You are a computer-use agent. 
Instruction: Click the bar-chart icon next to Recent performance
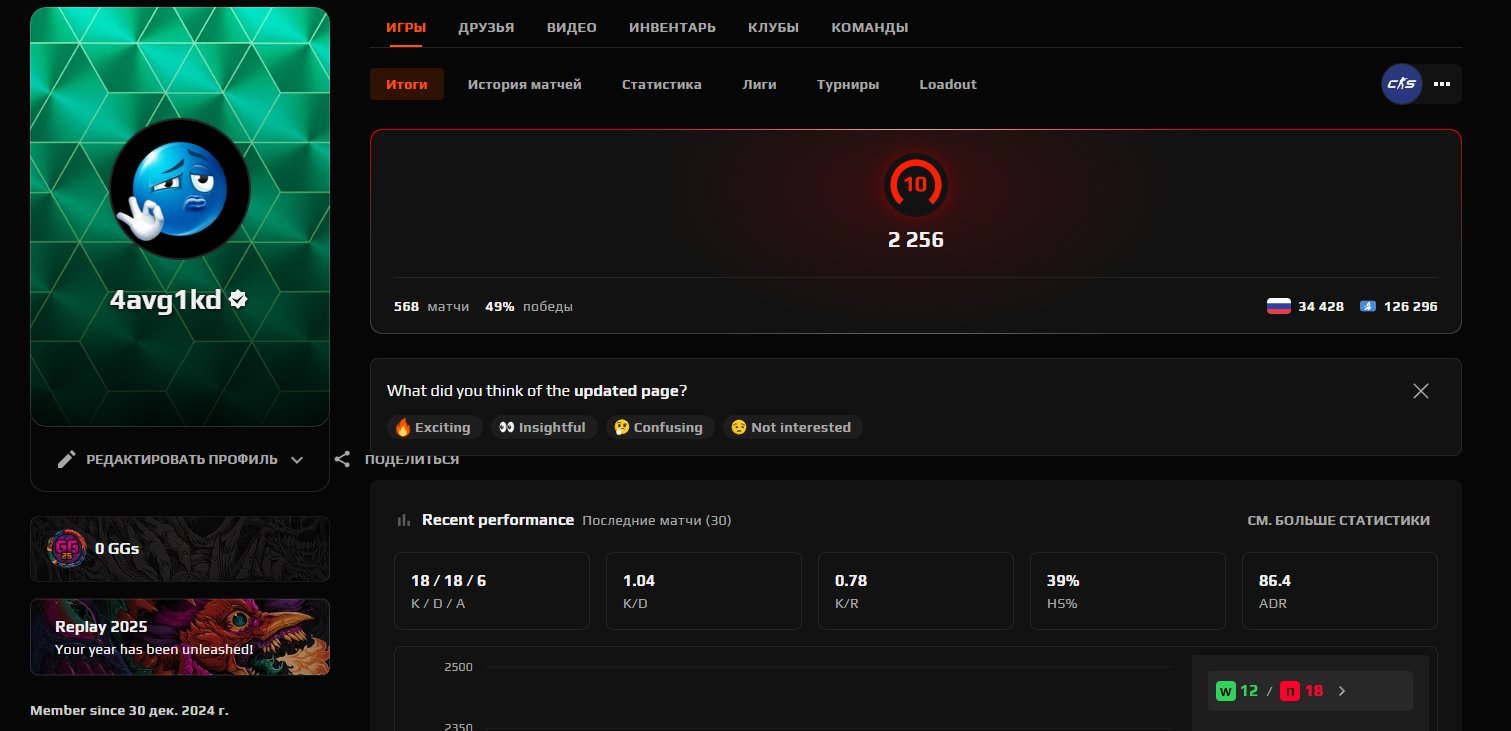tap(403, 520)
